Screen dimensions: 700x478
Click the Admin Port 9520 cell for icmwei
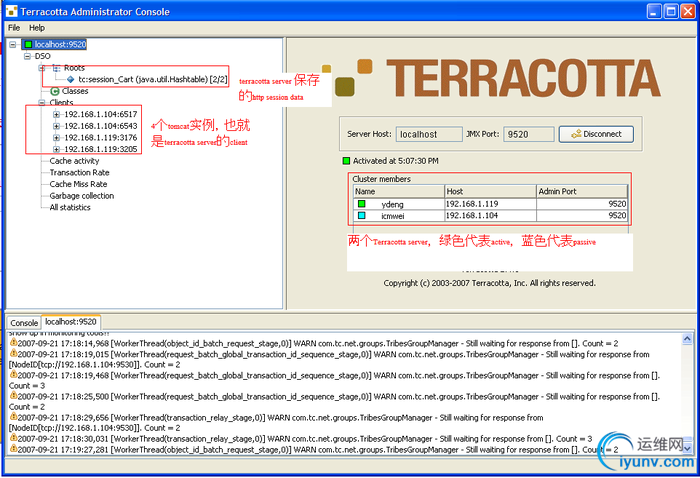click(582, 216)
